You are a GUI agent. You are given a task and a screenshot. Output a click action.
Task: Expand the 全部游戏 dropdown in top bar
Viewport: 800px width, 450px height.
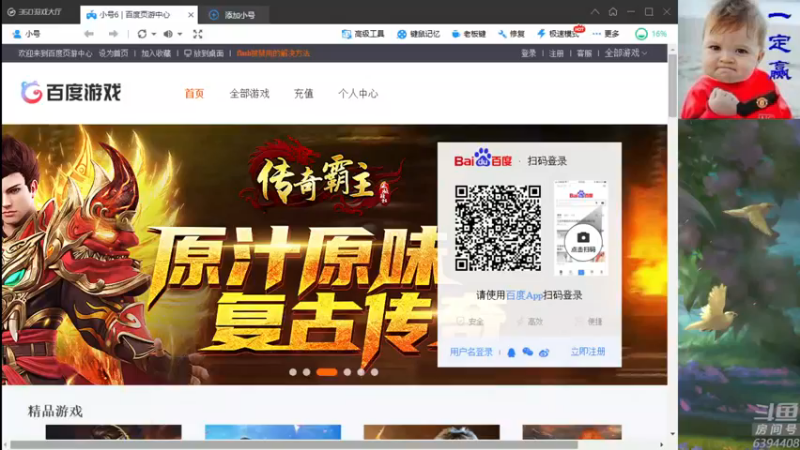click(x=626, y=53)
